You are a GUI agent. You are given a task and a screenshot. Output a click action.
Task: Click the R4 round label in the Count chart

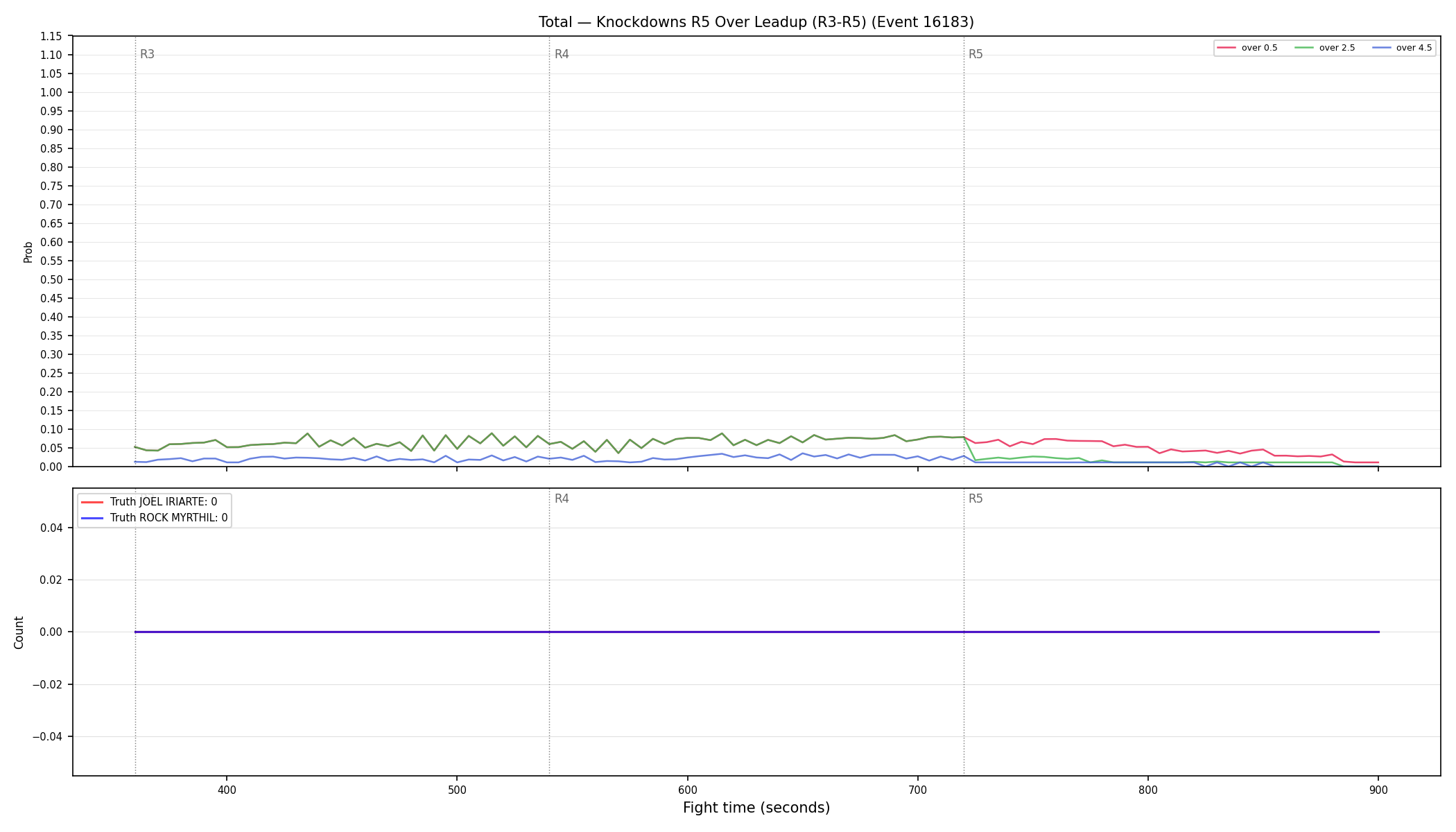point(562,499)
